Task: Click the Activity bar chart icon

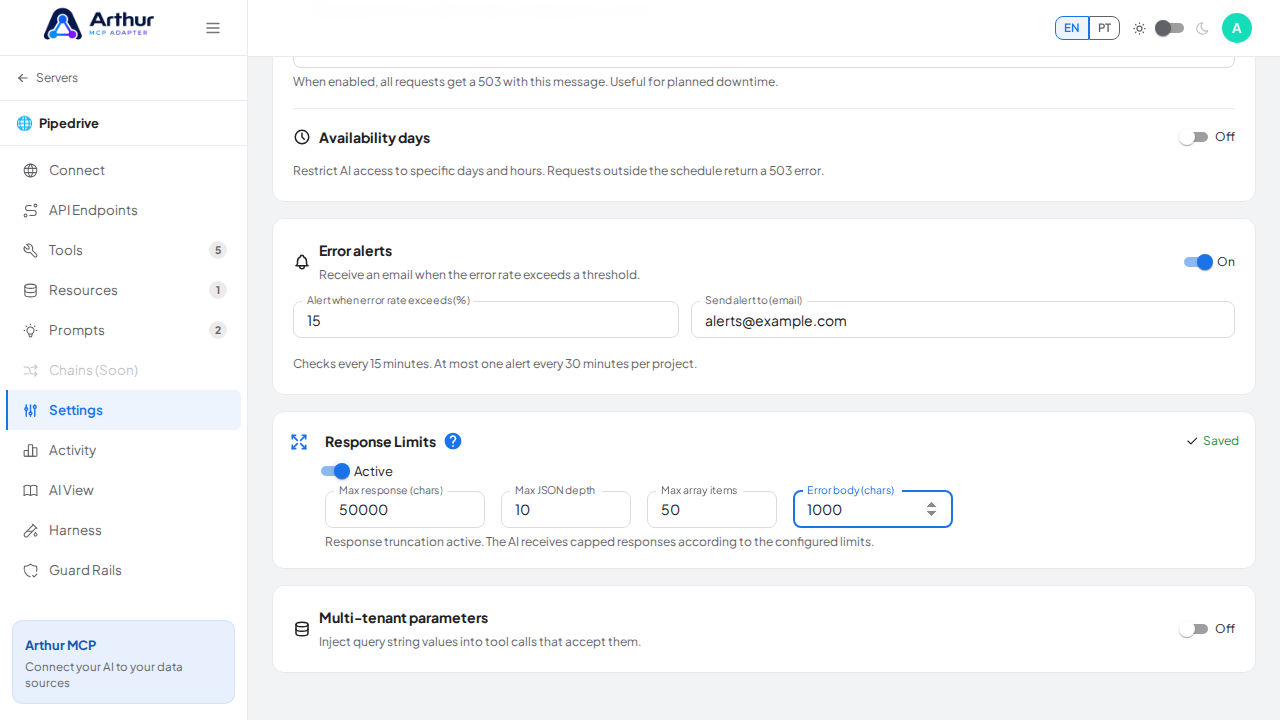Action: (x=31, y=450)
